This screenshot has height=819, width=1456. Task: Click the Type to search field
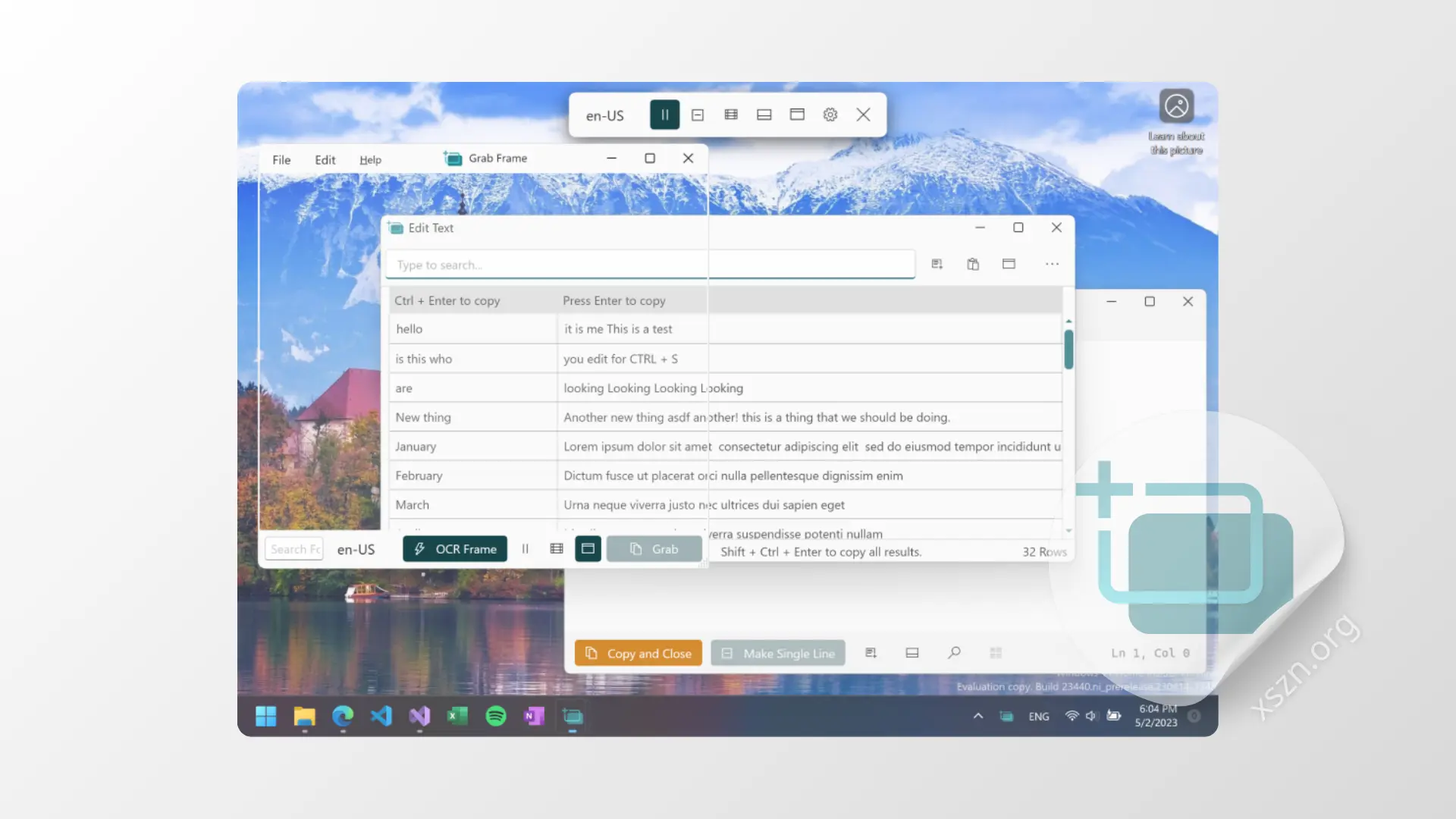click(650, 265)
